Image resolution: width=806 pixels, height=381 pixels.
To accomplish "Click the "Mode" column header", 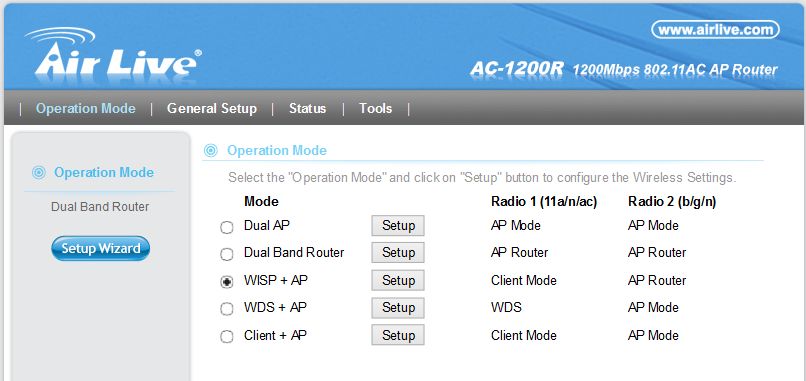I will pyautogui.click(x=261, y=202).
